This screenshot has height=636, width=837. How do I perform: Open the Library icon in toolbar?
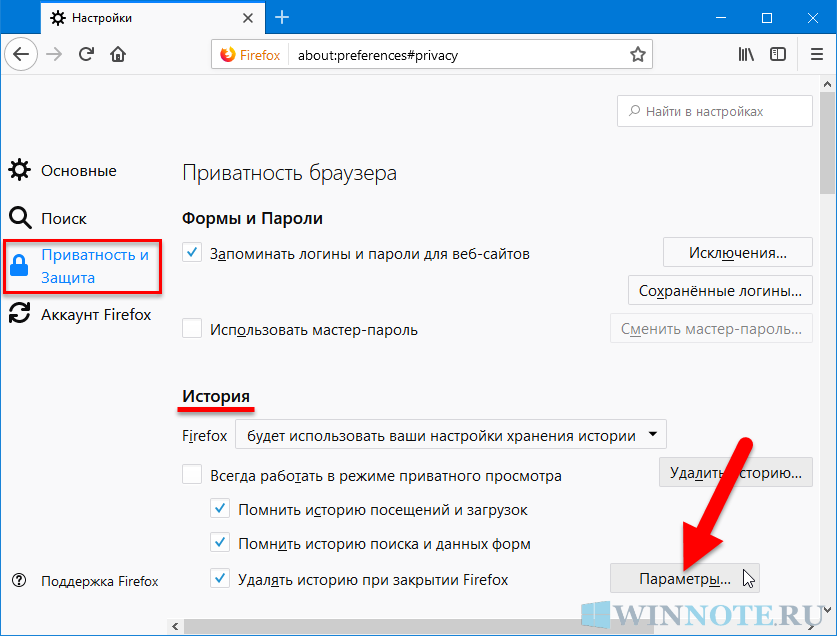tap(746, 54)
